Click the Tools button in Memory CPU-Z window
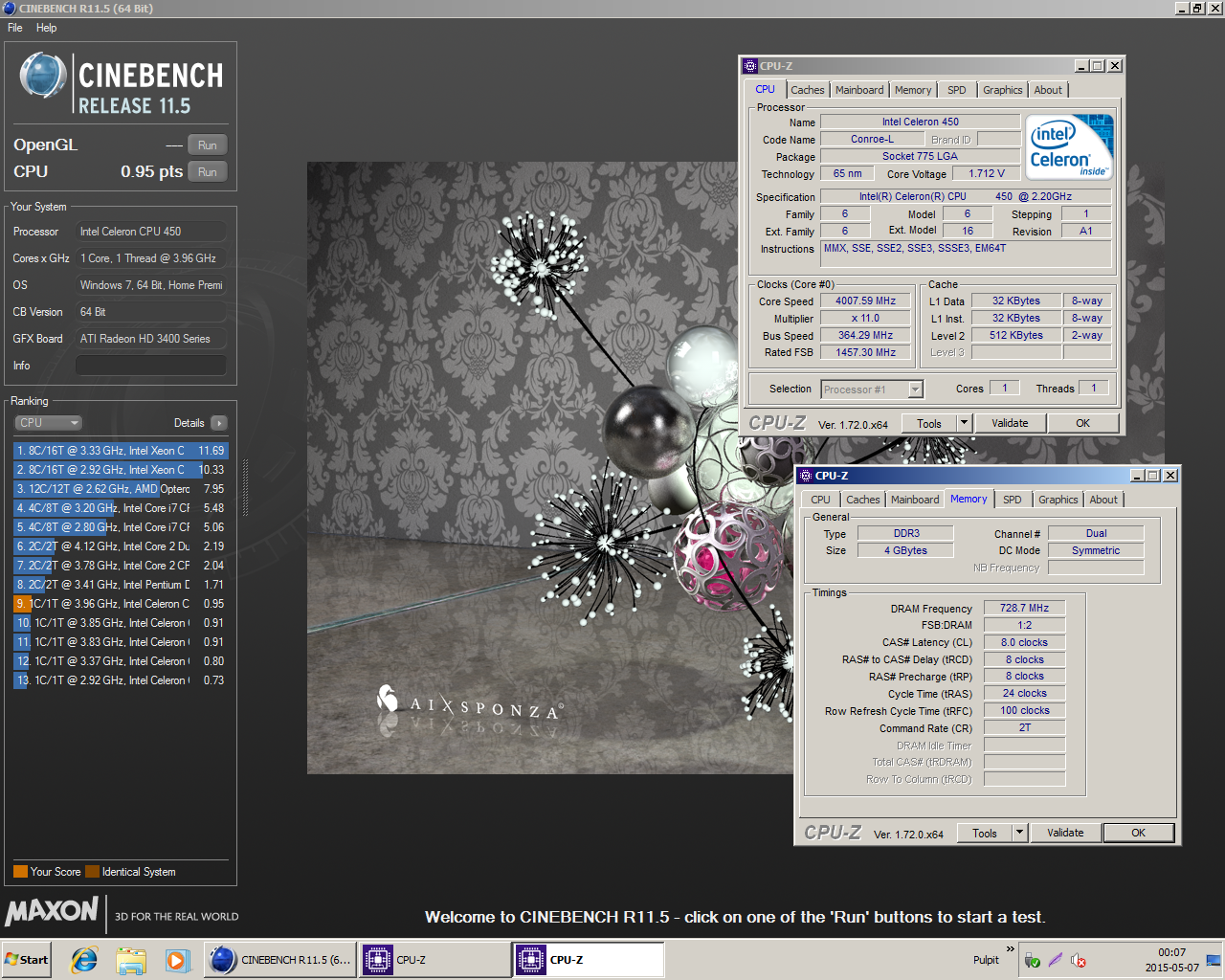Screen dimensions: 1225x980 click(x=984, y=833)
